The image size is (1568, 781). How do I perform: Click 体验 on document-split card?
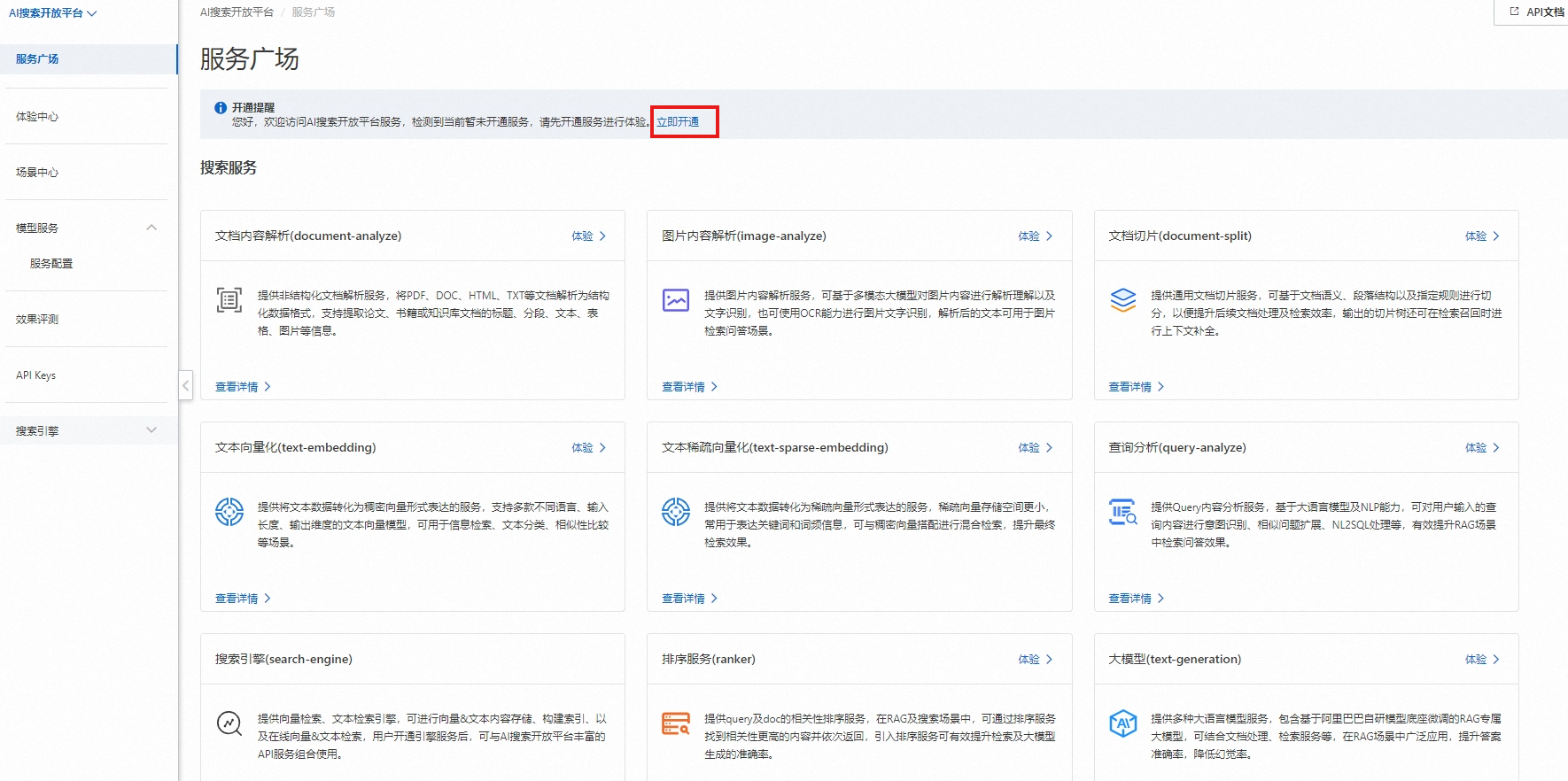click(x=1483, y=236)
